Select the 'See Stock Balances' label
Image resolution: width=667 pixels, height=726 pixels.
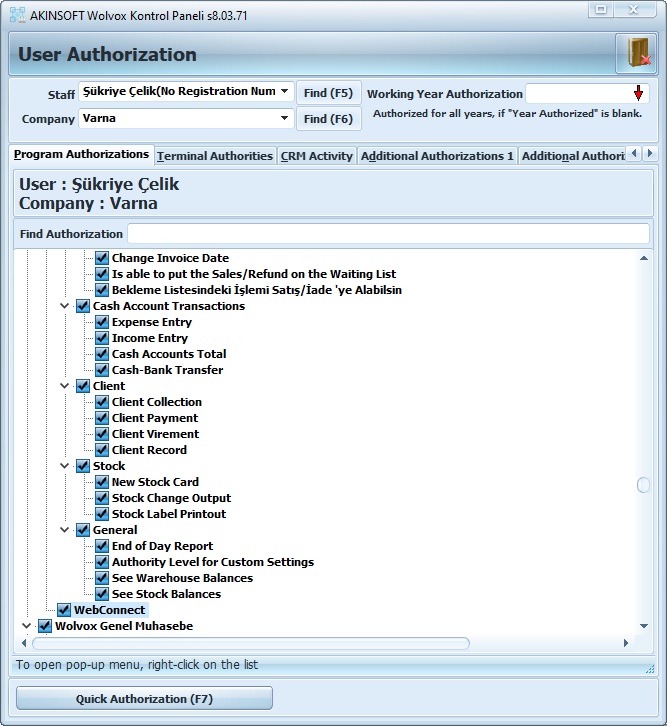click(x=166, y=594)
